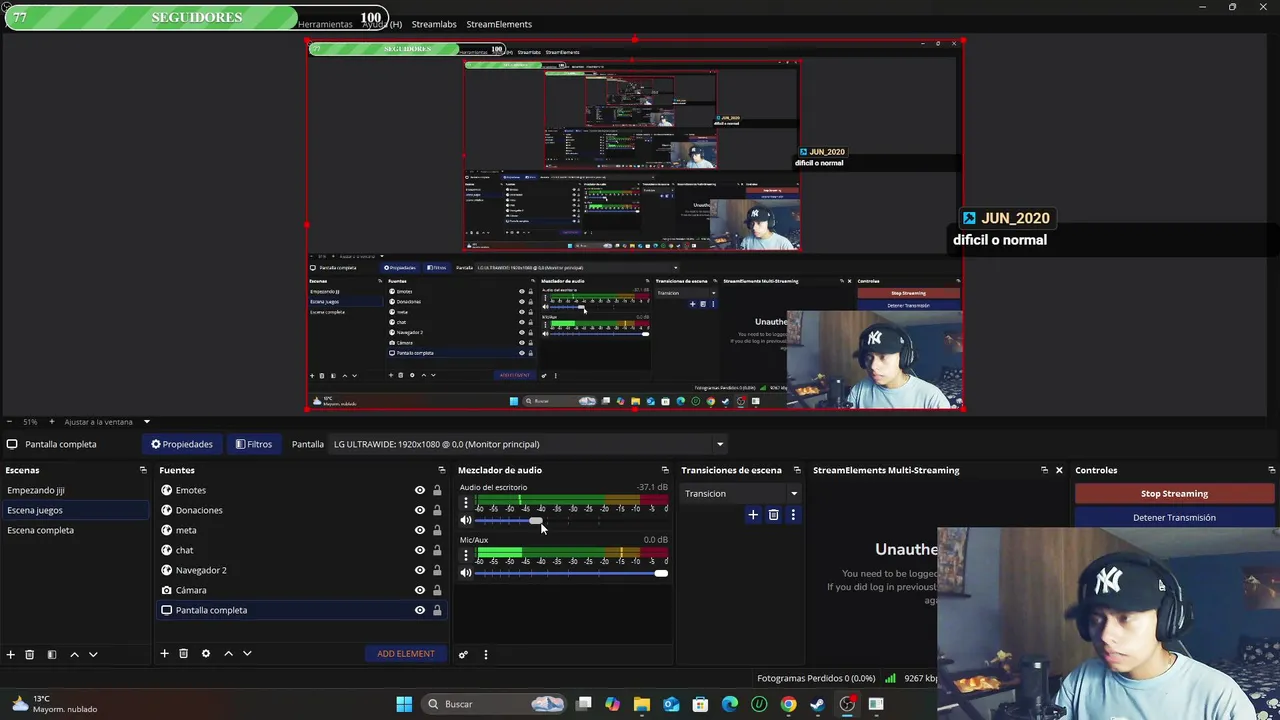Open advanced audio properties gears icon
This screenshot has height=720, width=1280.
click(463, 655)
